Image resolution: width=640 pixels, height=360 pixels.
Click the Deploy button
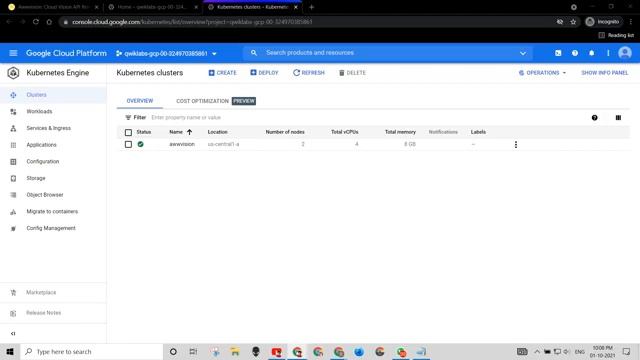tap(264, 73)
